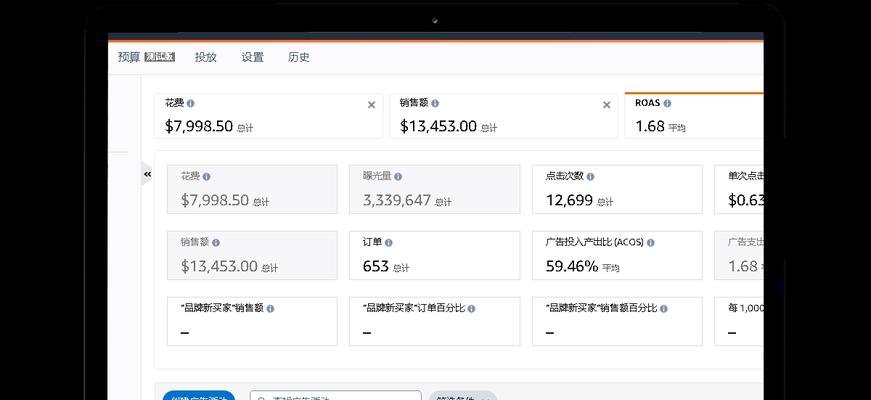Click the info icon beside 花费 in the metric grid

[206, 177]
